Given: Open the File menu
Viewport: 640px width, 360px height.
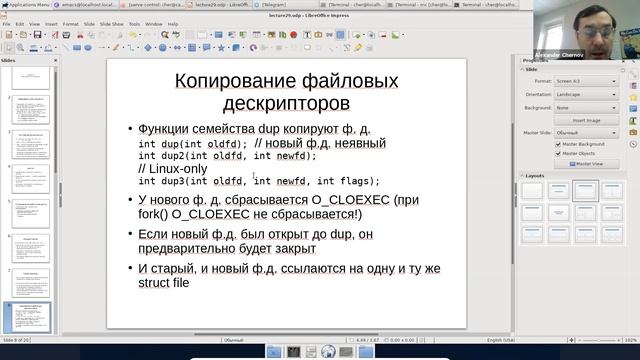Looking at the screenshot, I should pos(7,24).
